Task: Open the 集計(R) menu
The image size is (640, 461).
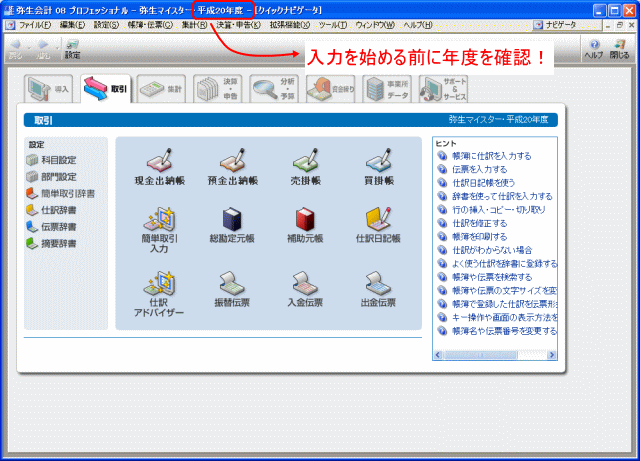Action: [x=194, y=25]
